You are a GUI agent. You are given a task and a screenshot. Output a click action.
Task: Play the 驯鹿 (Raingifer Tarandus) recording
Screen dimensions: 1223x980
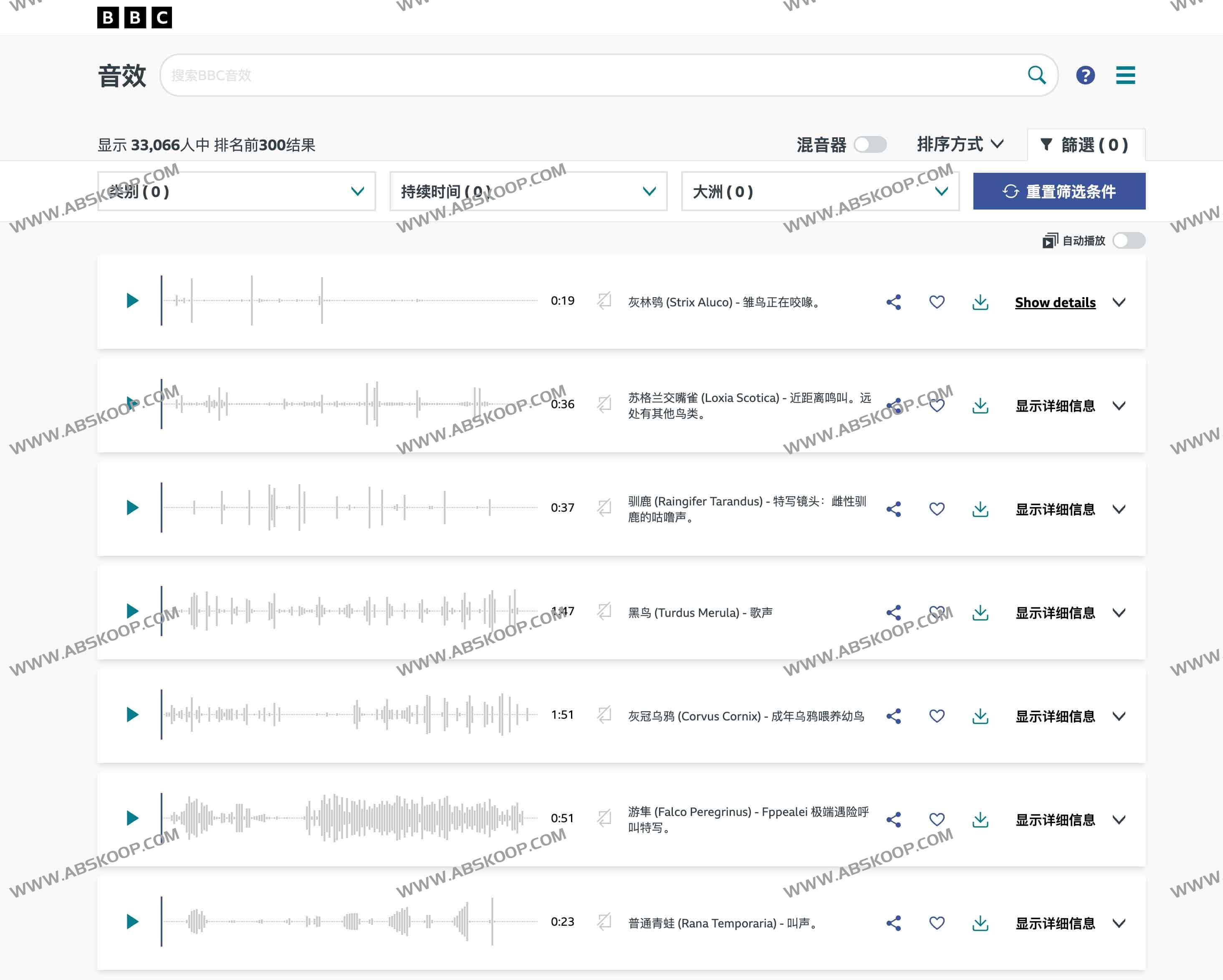(x=132, y=508)
